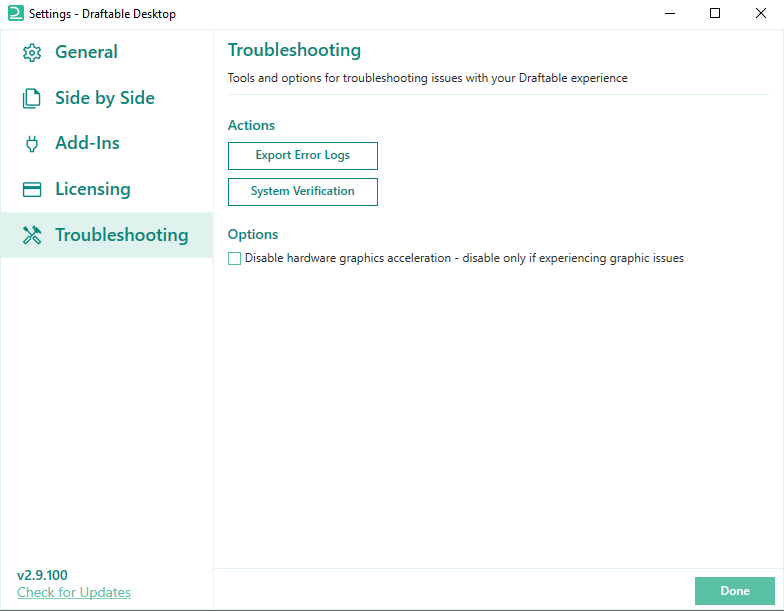The width and height of the screenshot is (784, 611).
Task: Click the Licensing card icon
Action: click(32, 190)
